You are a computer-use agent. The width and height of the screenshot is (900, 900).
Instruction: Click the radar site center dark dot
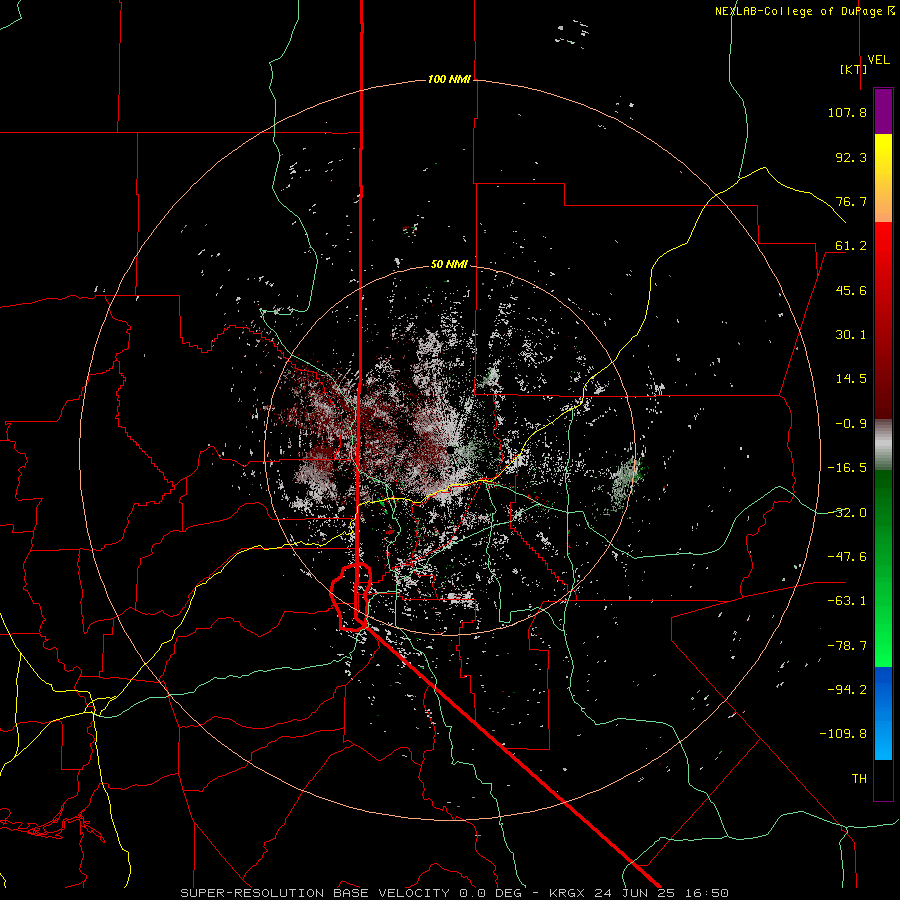click(x=451, y=450)
